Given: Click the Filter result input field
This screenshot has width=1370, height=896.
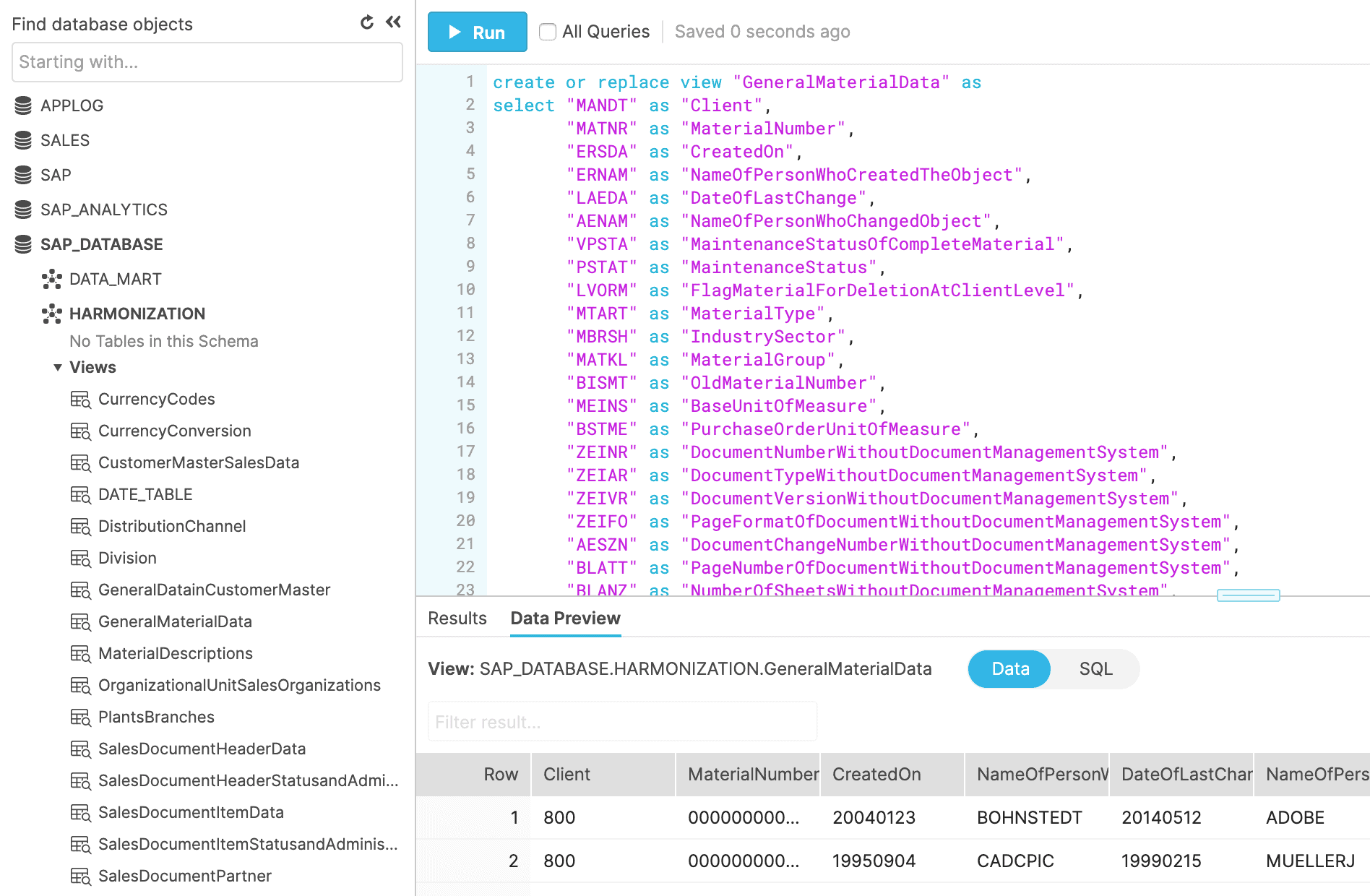Looking at the screenshot, I should tap(622, 722).
